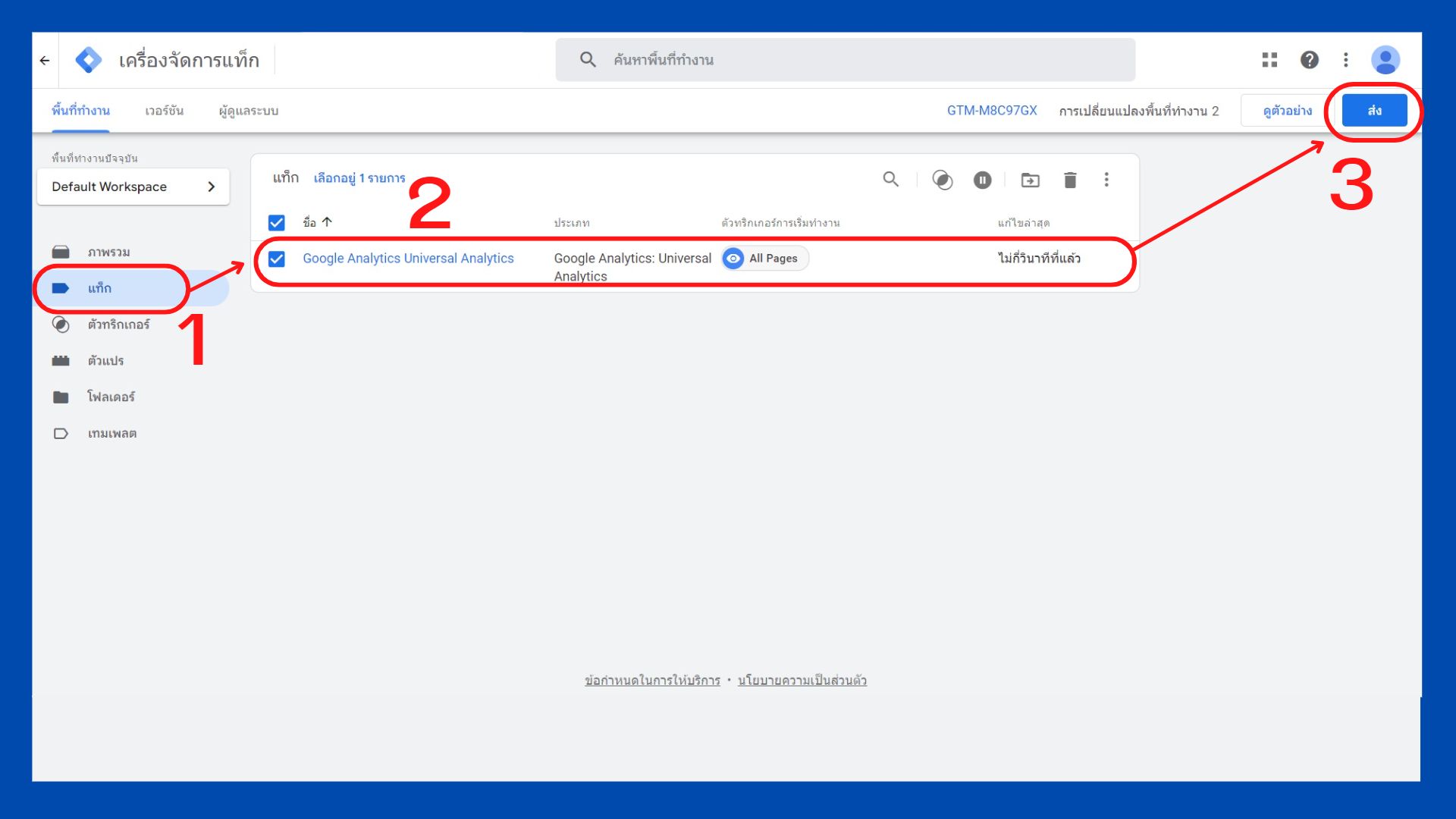Open the tag table three-dot menu
Image resolution: width=1456 pixels, height=819 pixels.
point(1106,180)
